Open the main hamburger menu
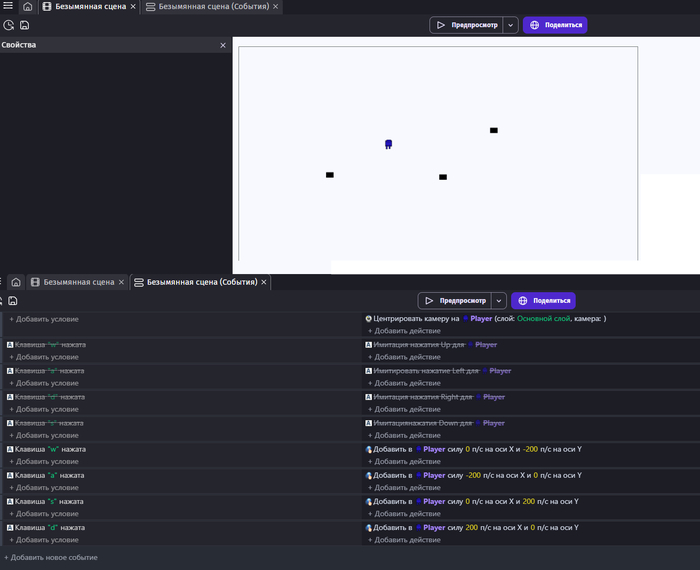The image size is (700, 570). pyautogui.click(x=8, y=6)
